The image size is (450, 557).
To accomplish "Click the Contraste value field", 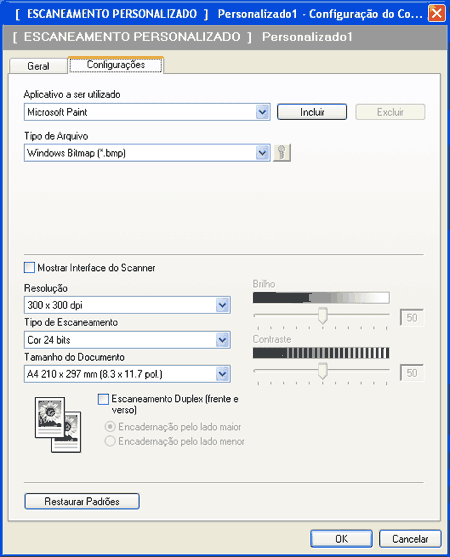I will click(412, 373).
